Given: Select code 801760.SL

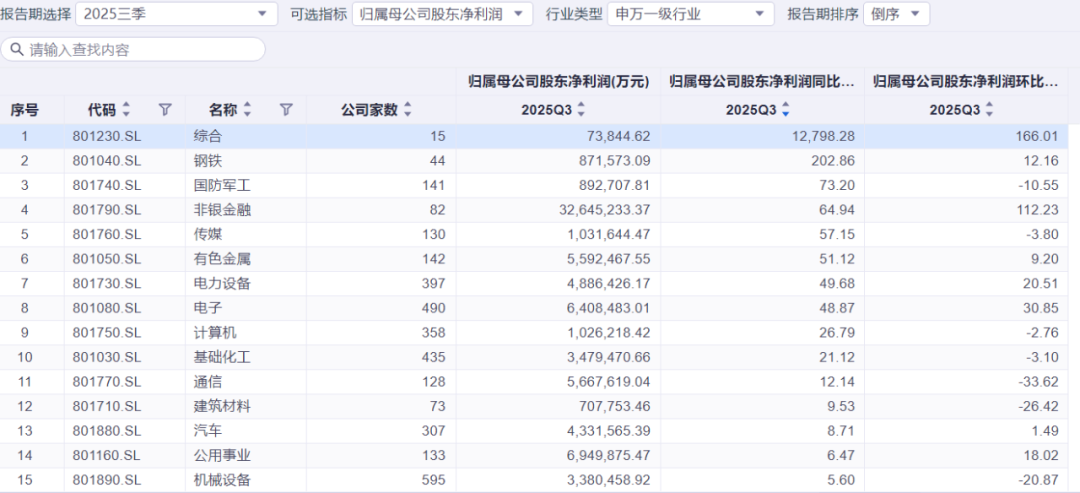Looking at the screenshot, I should 107,235.
